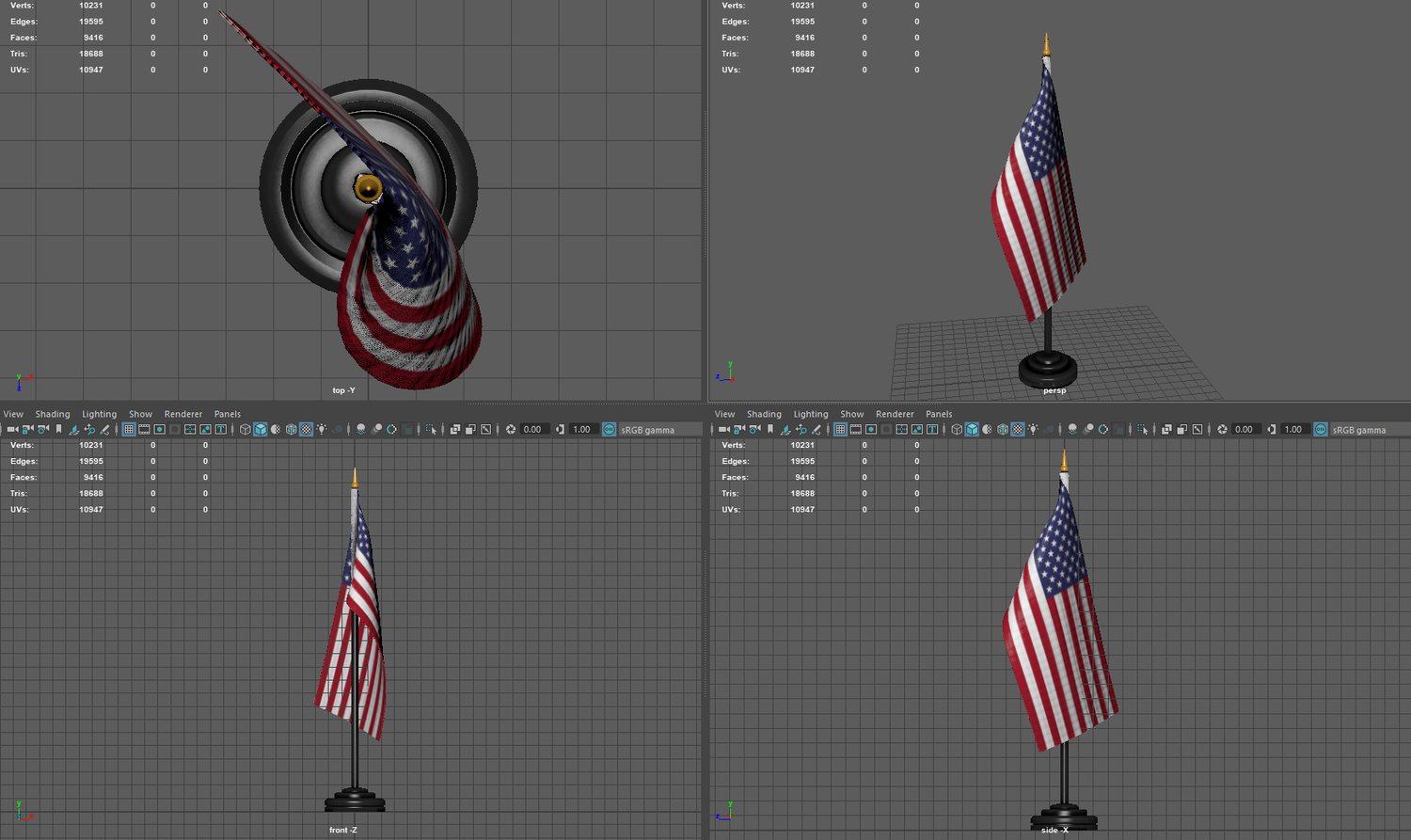Click Isolate Select icon in front view toolbar
This screenshot has width=1411, height=840.
coord(432,429)
